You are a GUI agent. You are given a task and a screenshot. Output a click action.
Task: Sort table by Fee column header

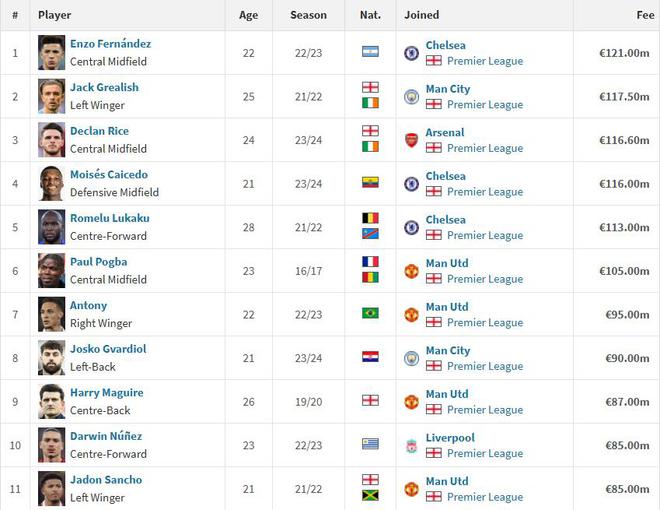coord(645,15)
